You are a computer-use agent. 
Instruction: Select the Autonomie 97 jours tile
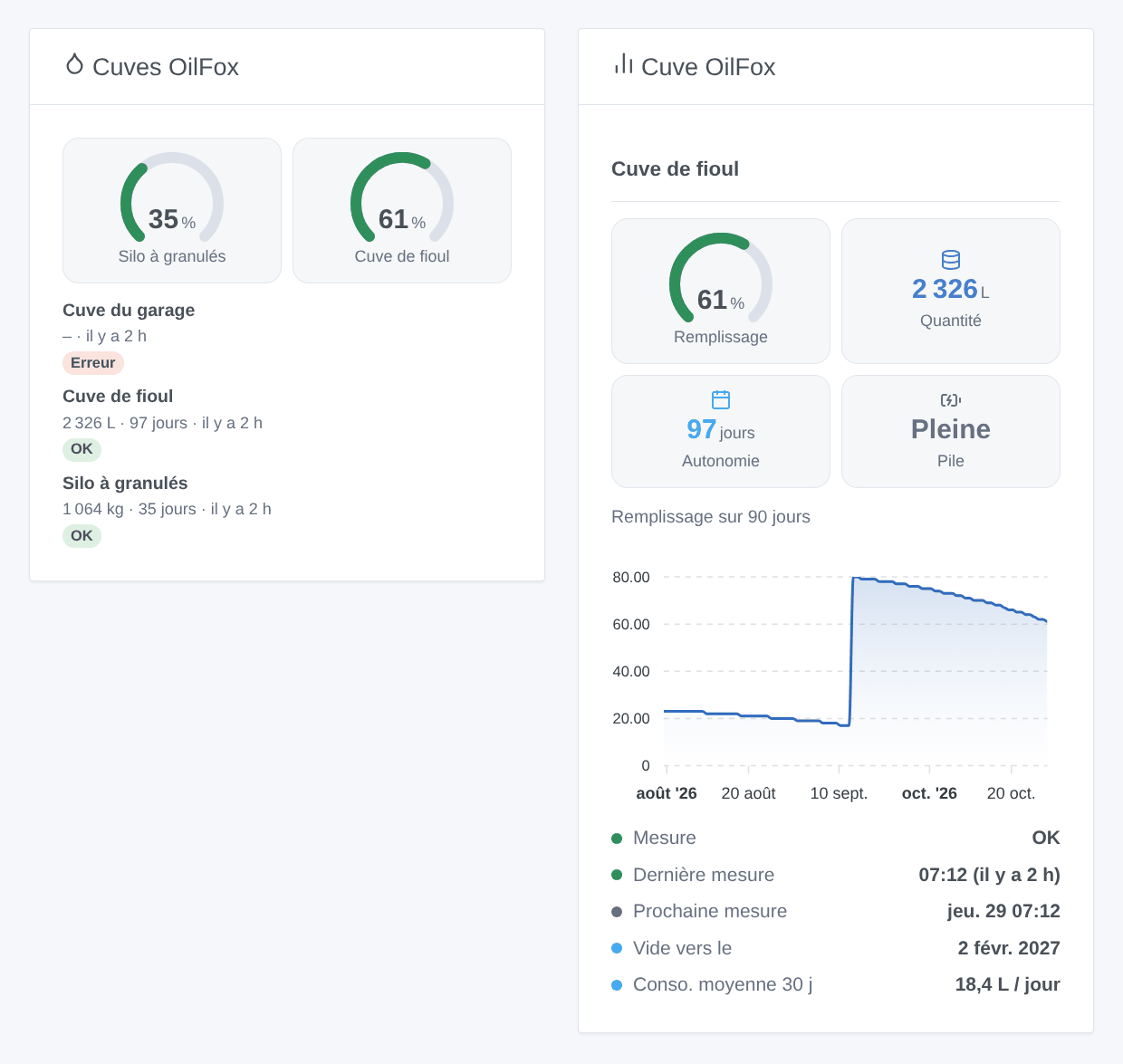coord(721,431)
